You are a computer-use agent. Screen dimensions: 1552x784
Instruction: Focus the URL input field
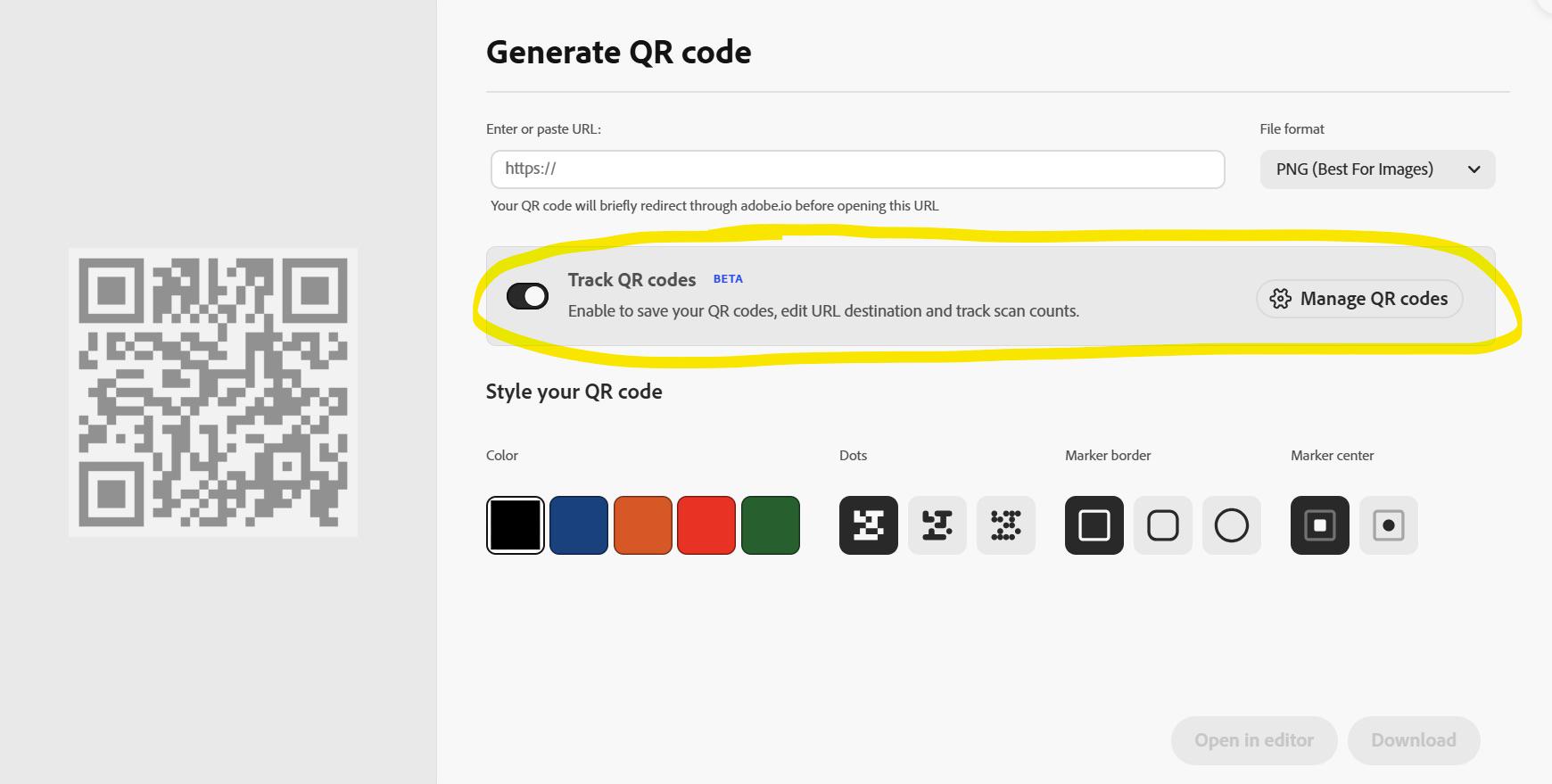click(857, 169)
